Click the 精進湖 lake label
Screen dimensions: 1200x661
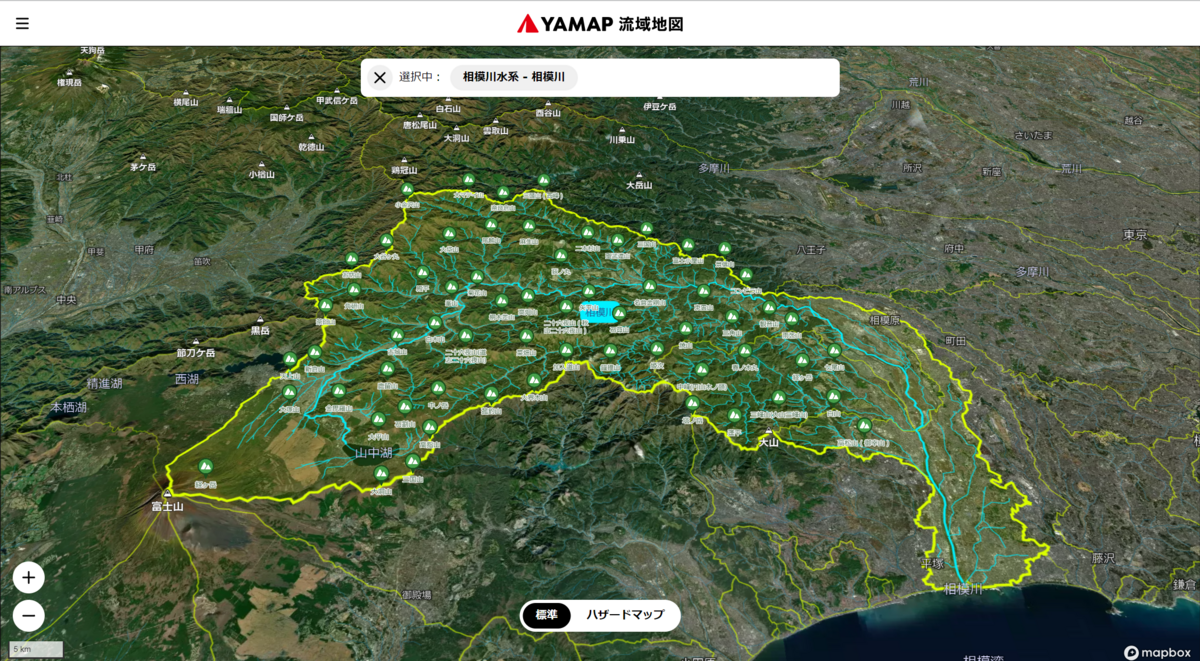(x=104, y=383)
